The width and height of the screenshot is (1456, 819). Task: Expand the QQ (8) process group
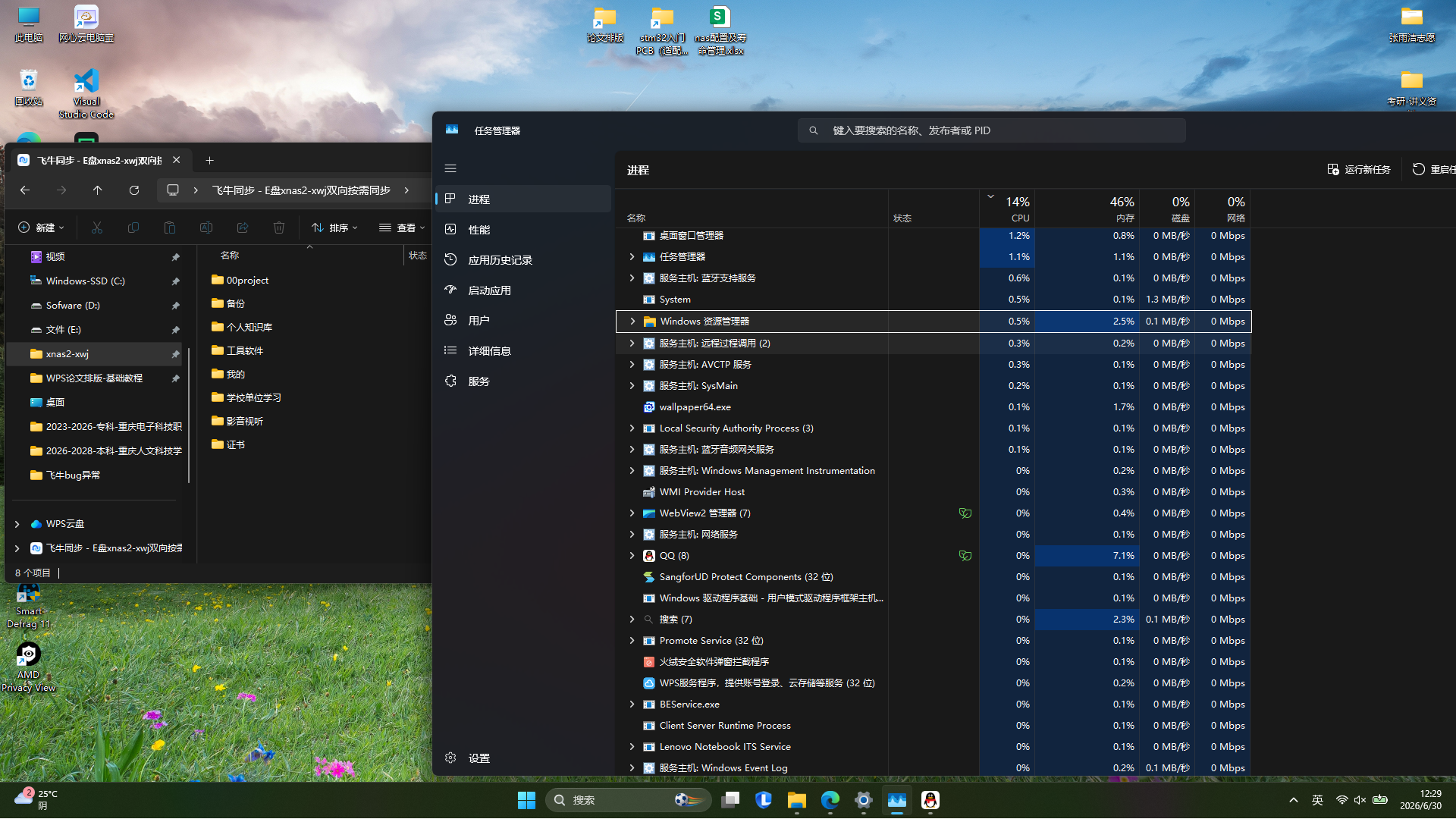[632, 556]
